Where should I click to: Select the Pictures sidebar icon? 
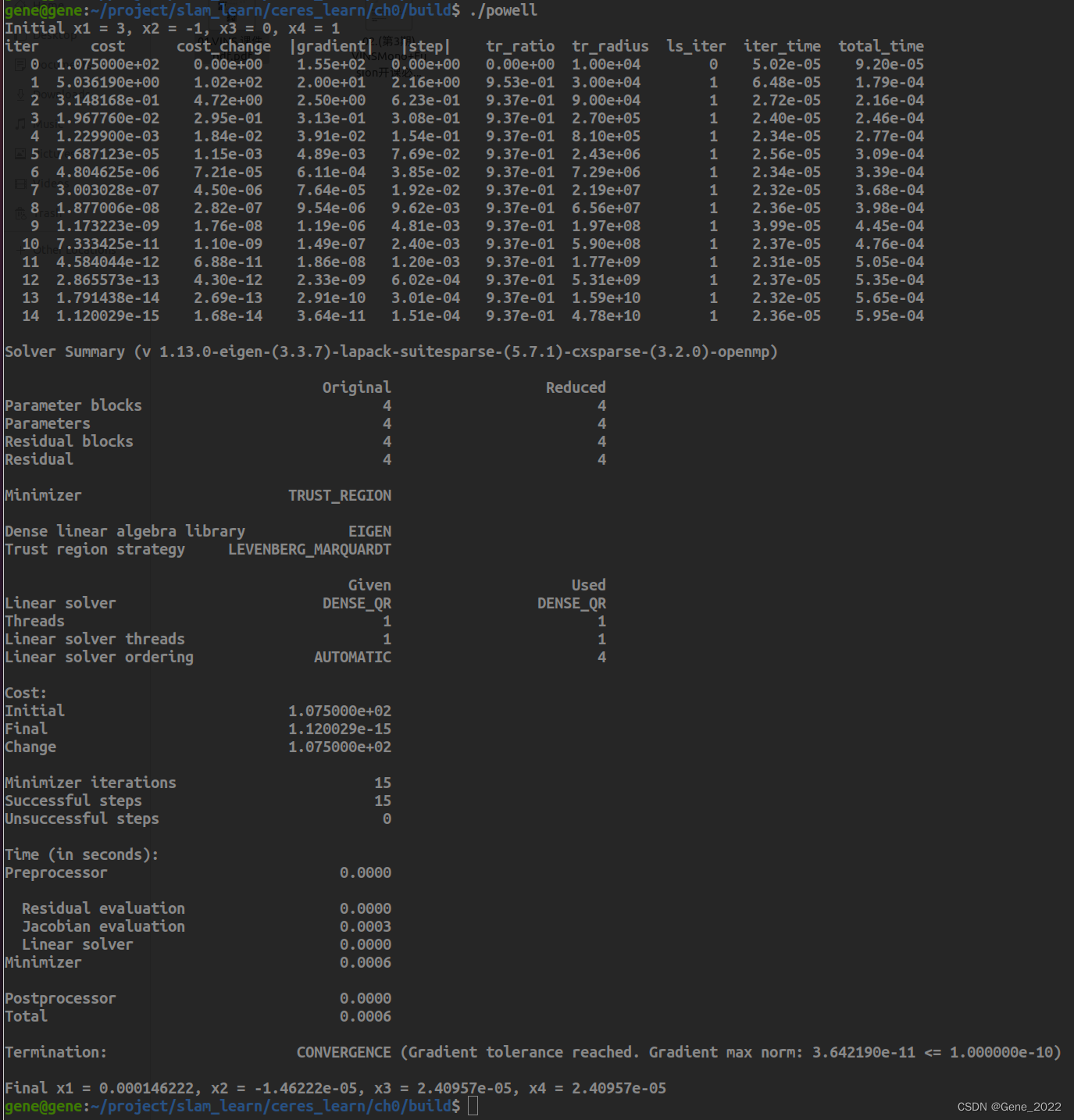coord(20,153)
